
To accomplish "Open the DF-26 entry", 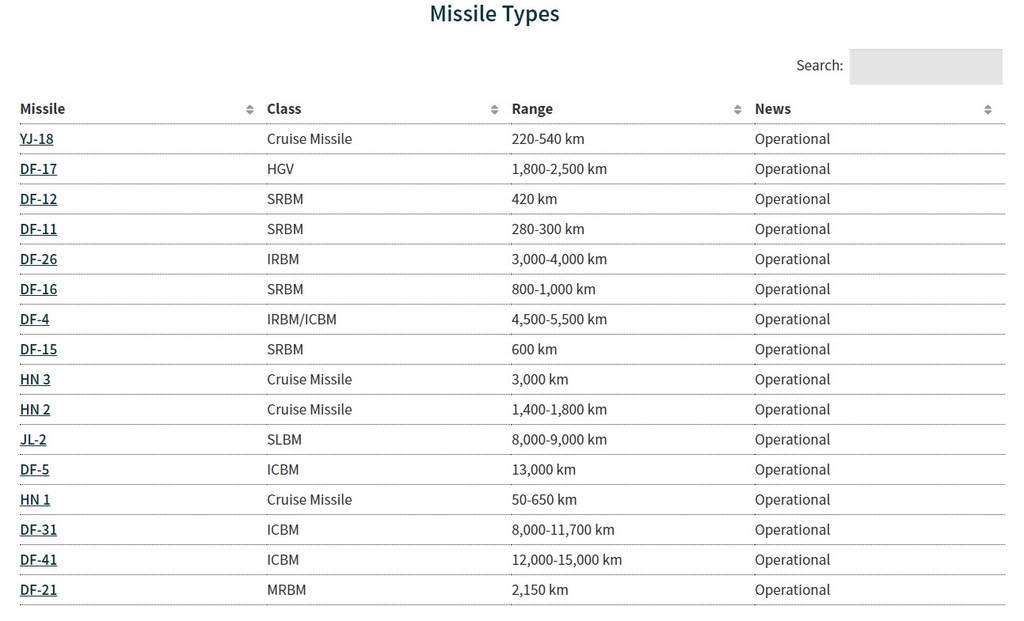I will pos(38,259).
